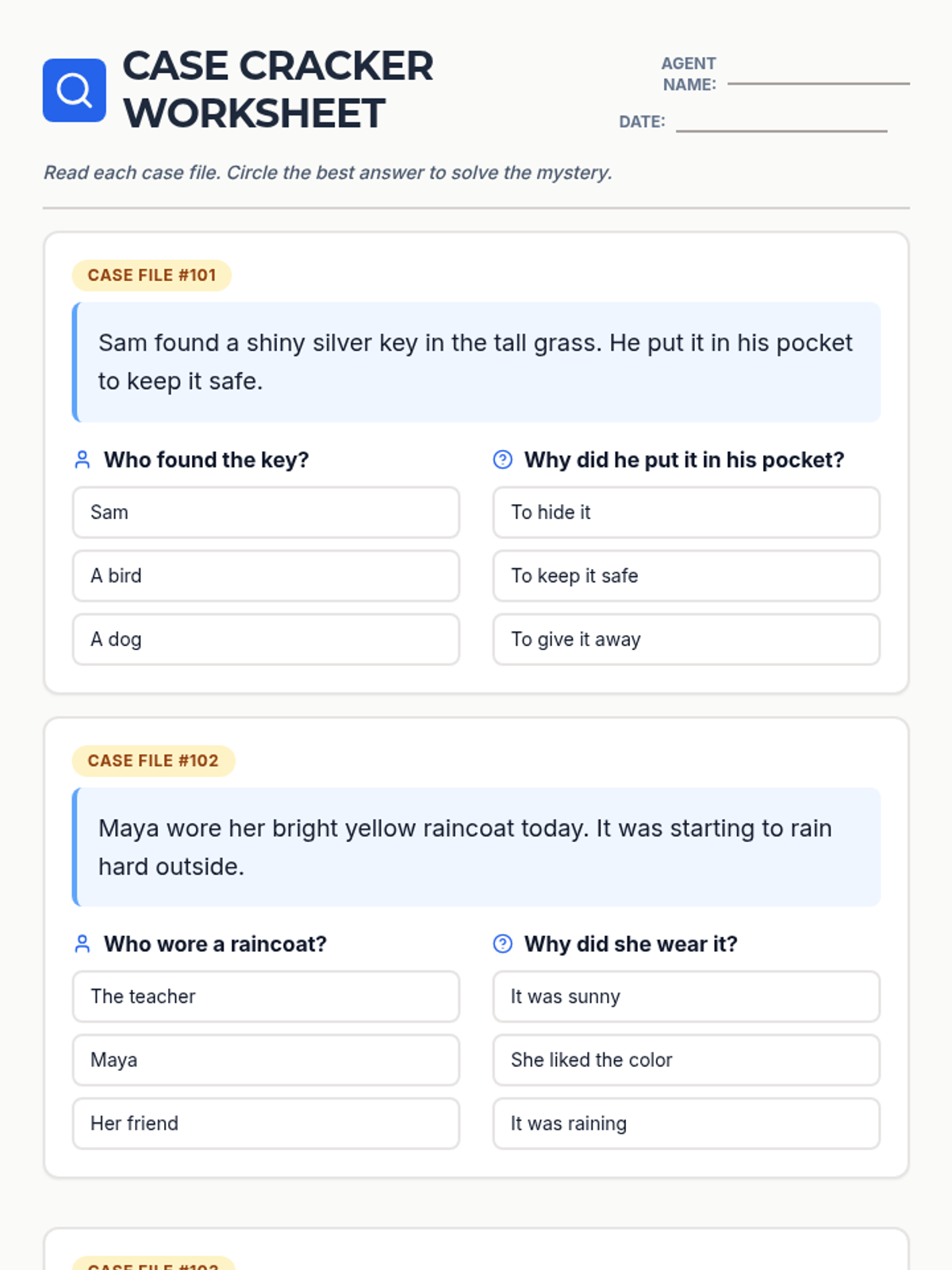Screen dimensions: 952x1270
Task: Select the 'Sam' answer option
Action: [x=266, y=512]
